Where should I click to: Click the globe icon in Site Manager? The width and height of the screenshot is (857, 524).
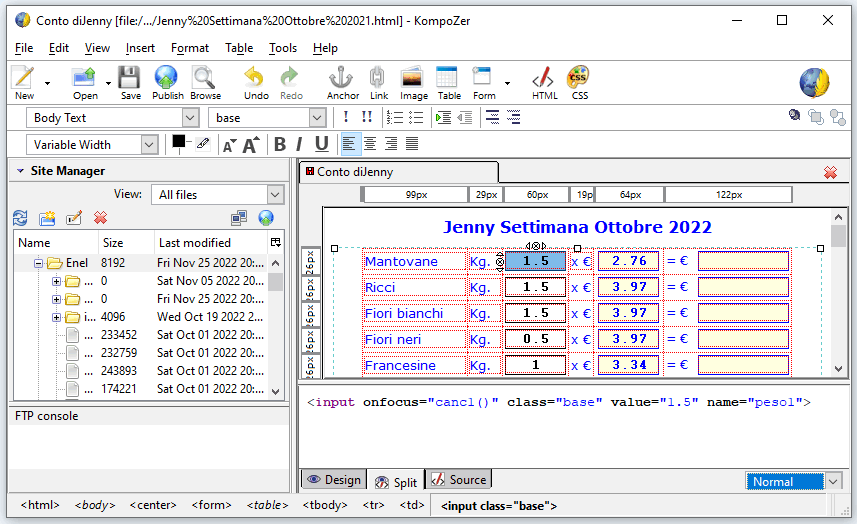click(266, 218)
